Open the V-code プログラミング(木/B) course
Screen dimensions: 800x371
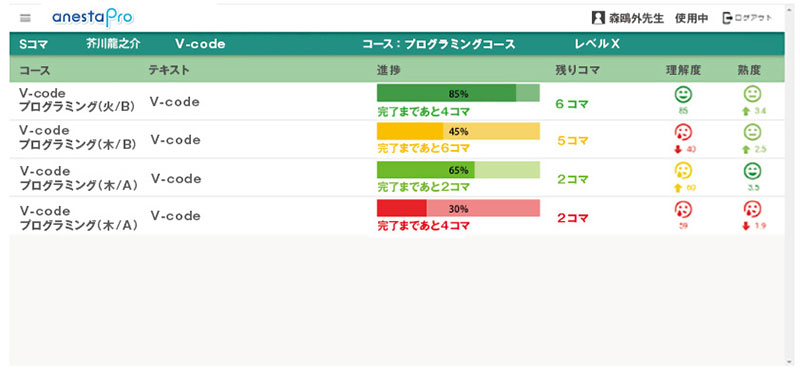coord(78,138)
